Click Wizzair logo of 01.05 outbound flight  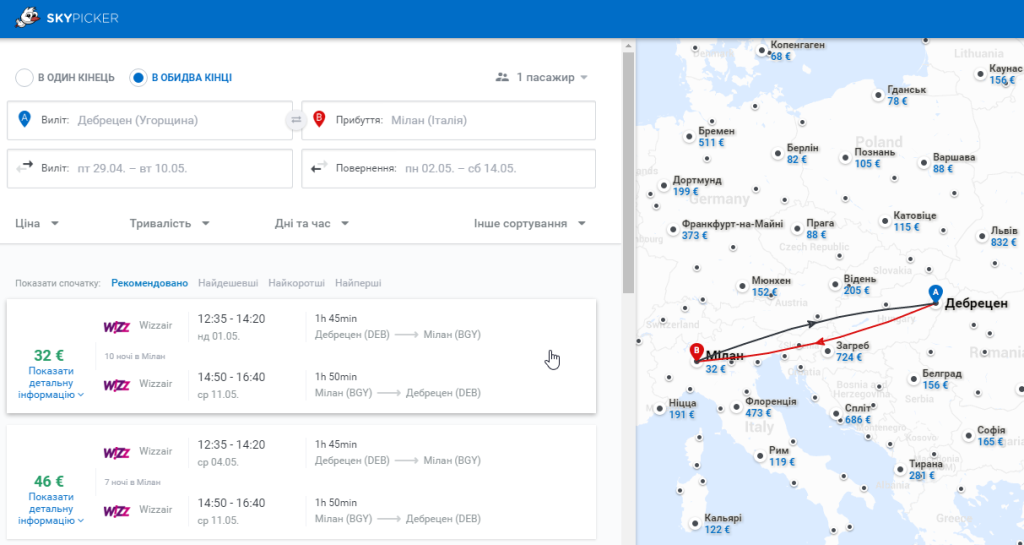(x=116, y=326)
